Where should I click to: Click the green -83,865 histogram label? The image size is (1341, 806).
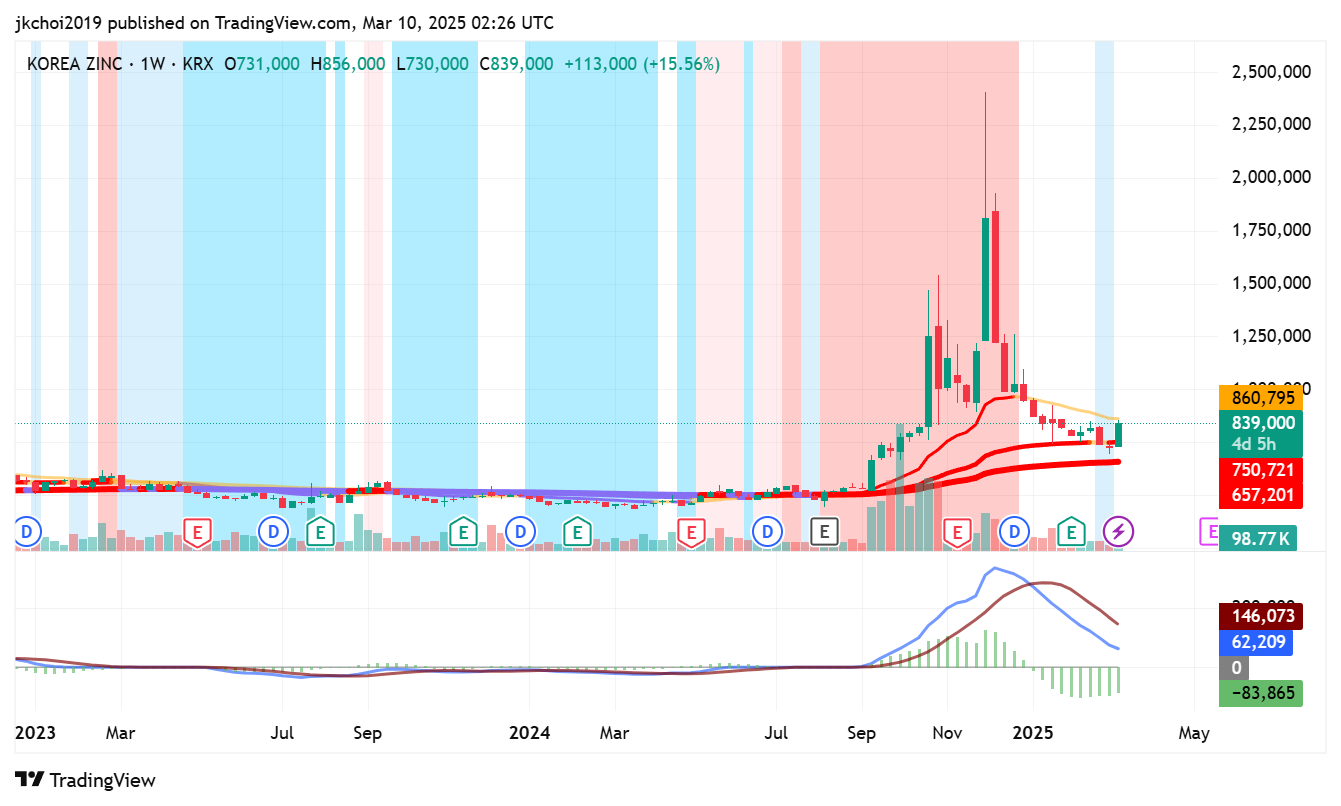pos(1262,694)
